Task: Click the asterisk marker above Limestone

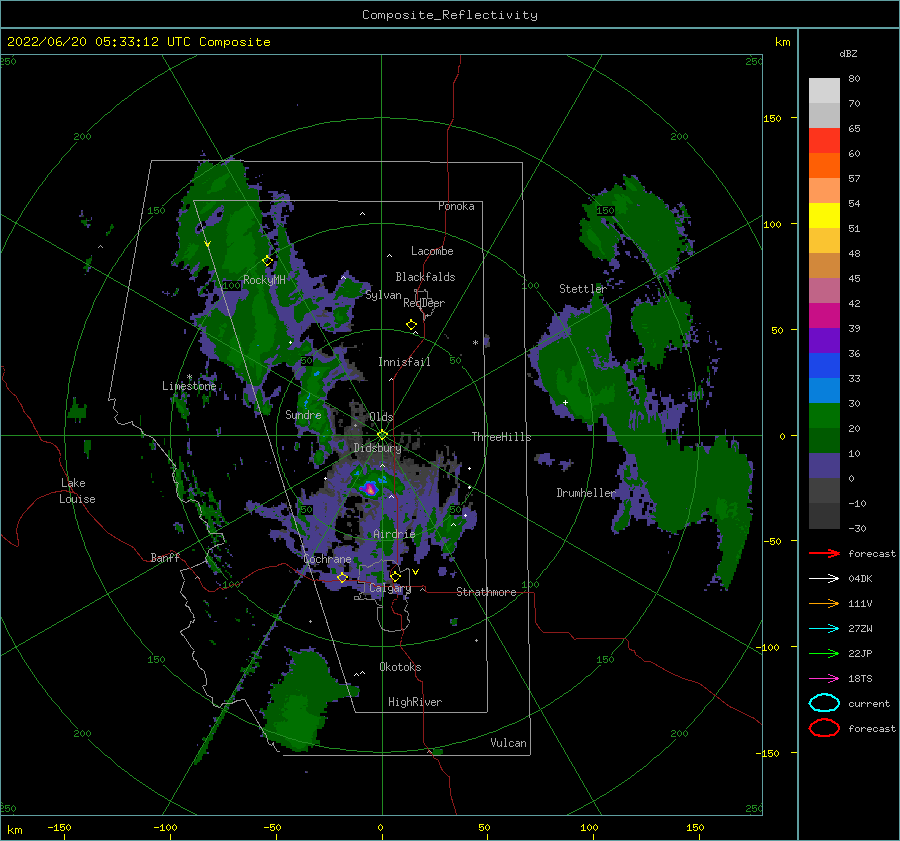Action: pyautogui.click(x=189, y=377)
